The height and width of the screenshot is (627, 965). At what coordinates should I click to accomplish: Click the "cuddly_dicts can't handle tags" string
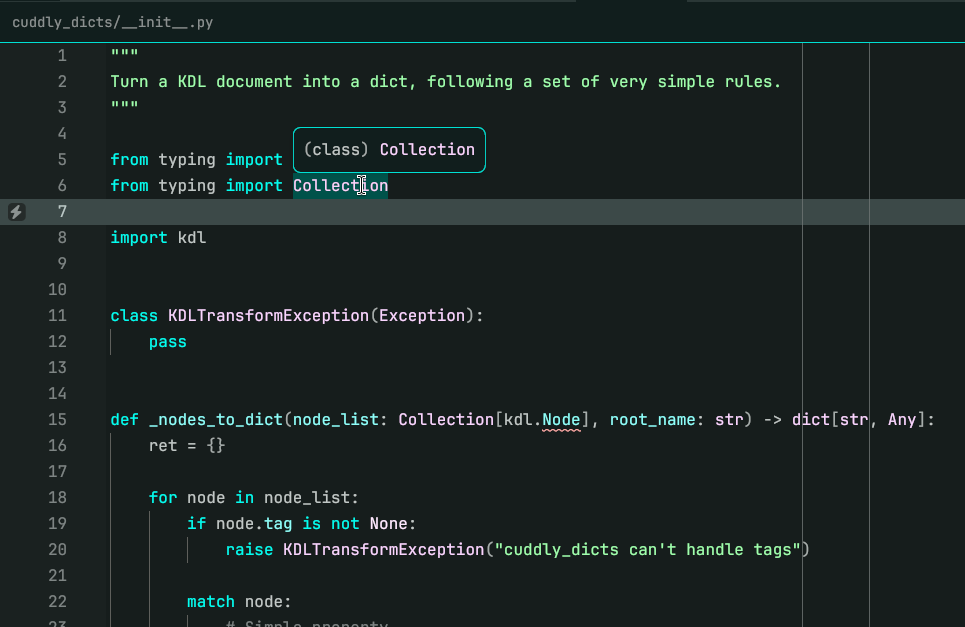649,549
